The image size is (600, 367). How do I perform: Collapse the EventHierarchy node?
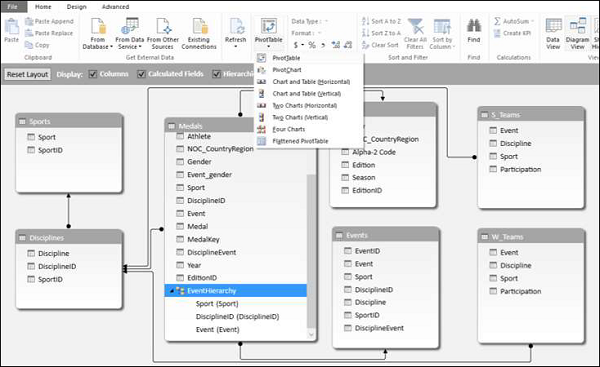click(x=171, y=291)
